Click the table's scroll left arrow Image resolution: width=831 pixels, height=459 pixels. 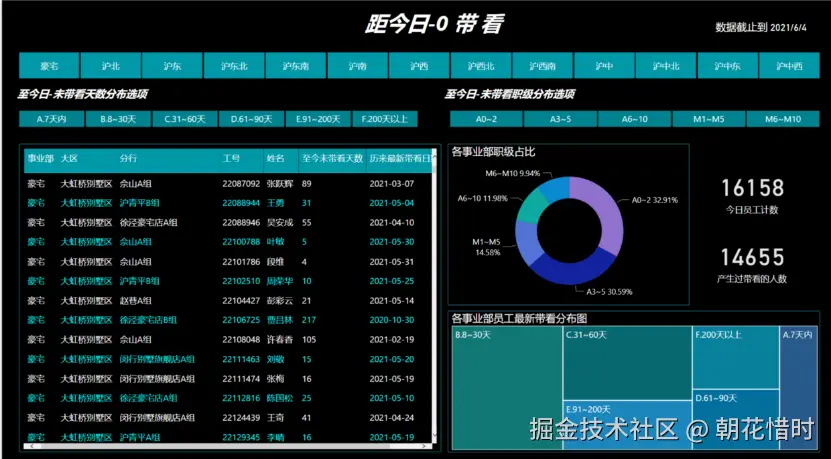[31, 446]
